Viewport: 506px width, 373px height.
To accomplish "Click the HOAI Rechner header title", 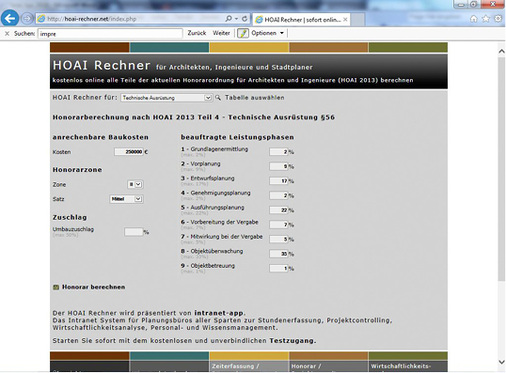I will click(x=101, y=65).
